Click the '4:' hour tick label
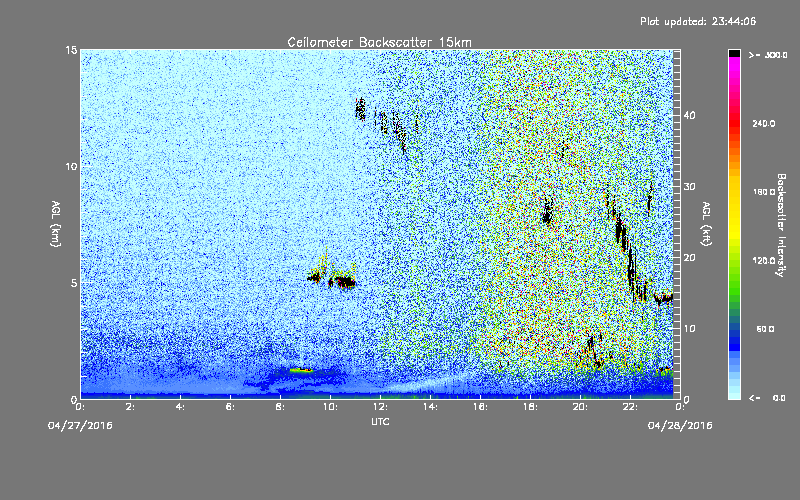800x500 pixels. point(180,407)
